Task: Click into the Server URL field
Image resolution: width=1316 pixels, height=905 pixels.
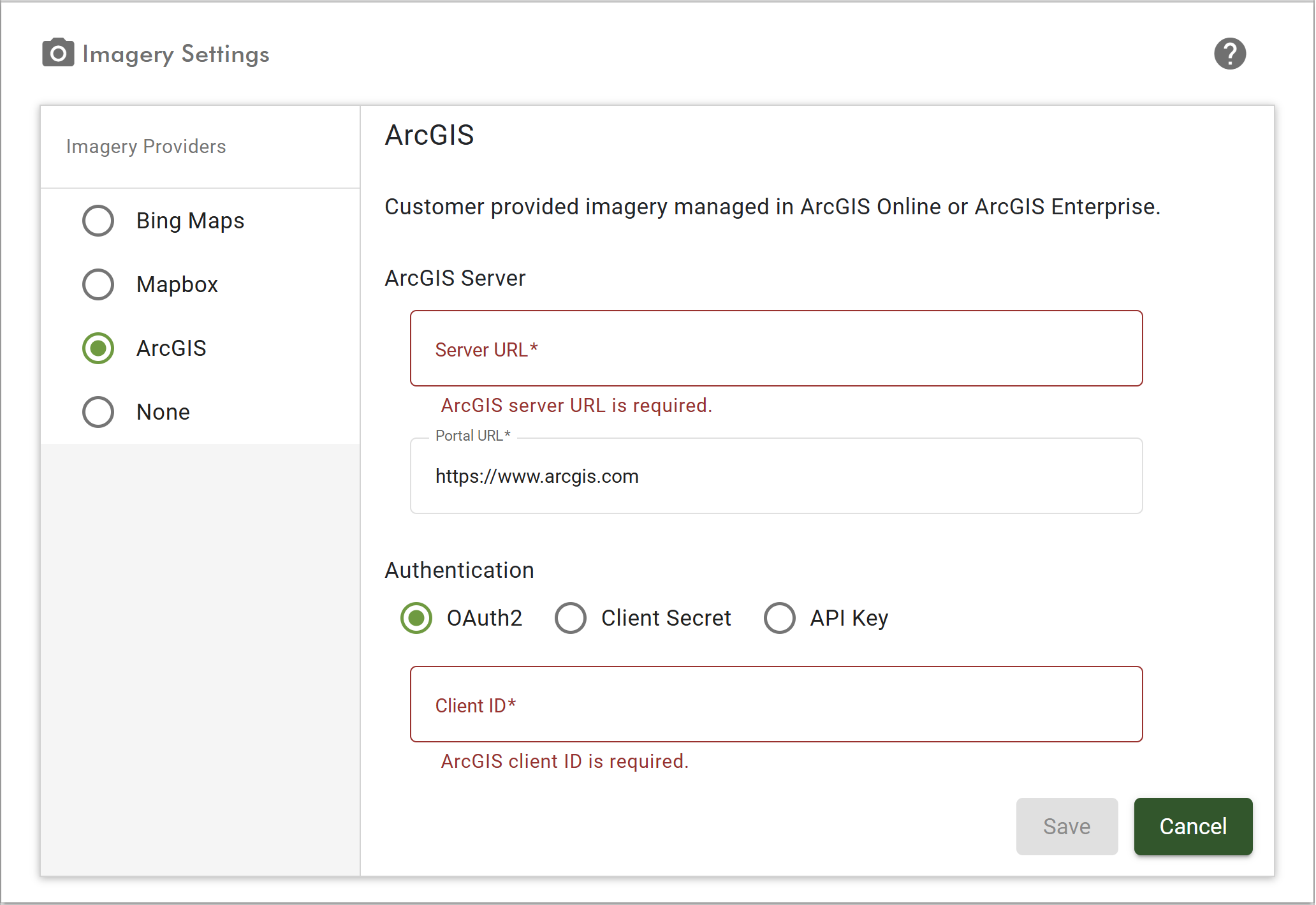Action: (776, 349)
